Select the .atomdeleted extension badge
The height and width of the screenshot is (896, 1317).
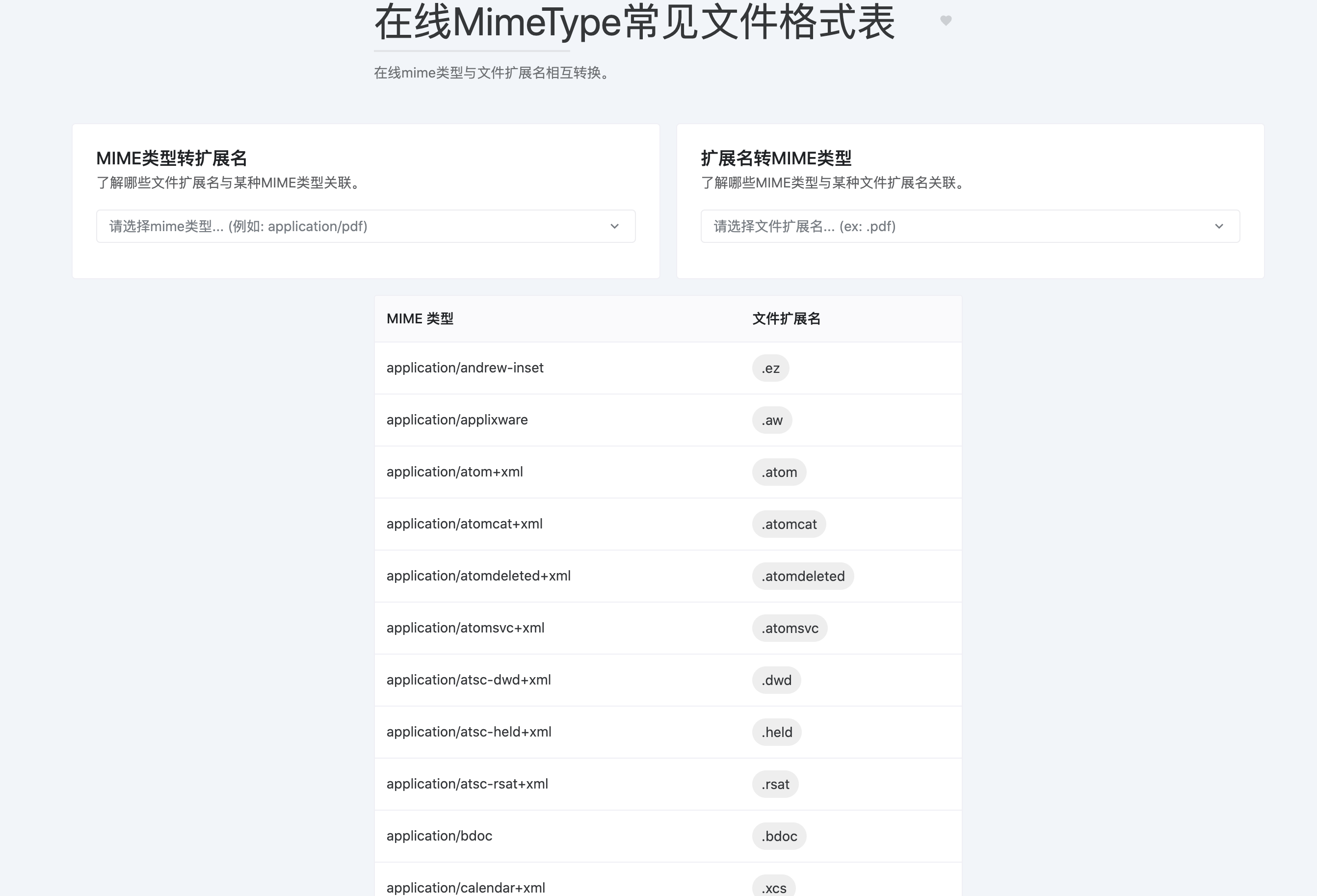[x=803, y=576]
